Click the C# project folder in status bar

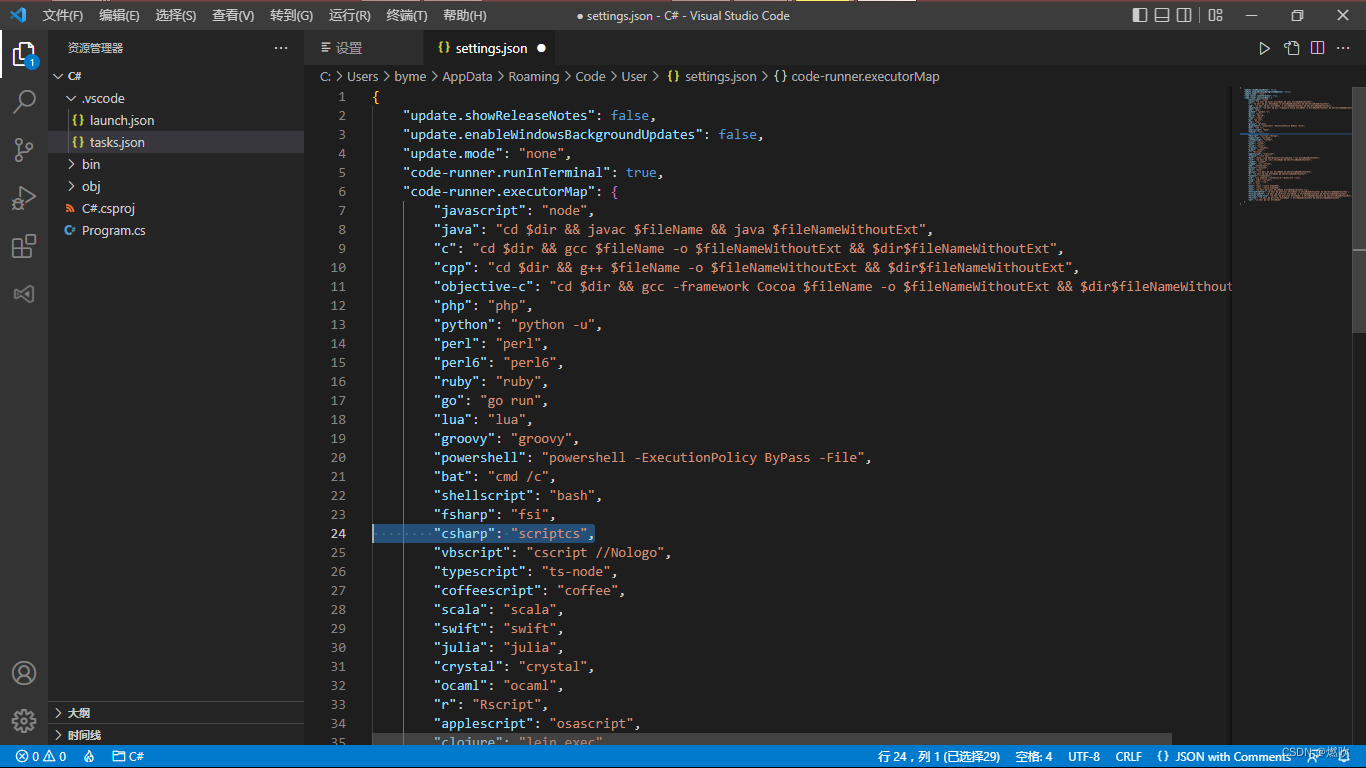point(128,757)
